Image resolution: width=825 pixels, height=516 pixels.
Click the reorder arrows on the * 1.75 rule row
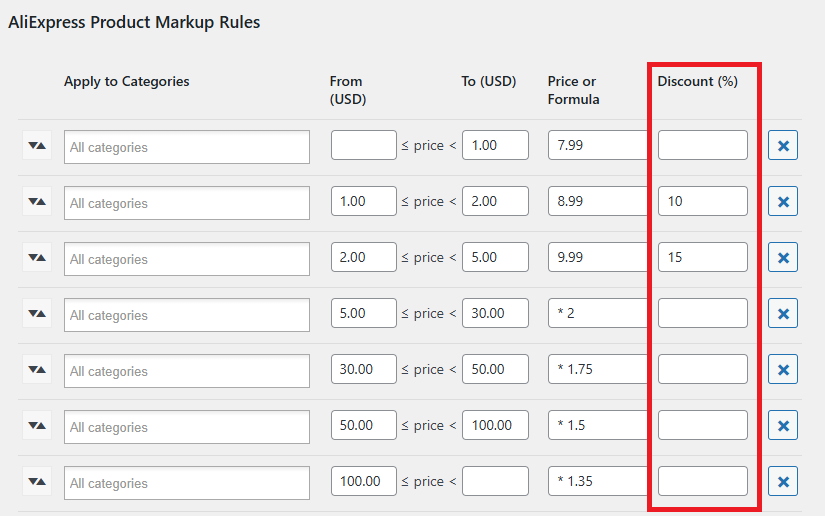coord(37,369)
